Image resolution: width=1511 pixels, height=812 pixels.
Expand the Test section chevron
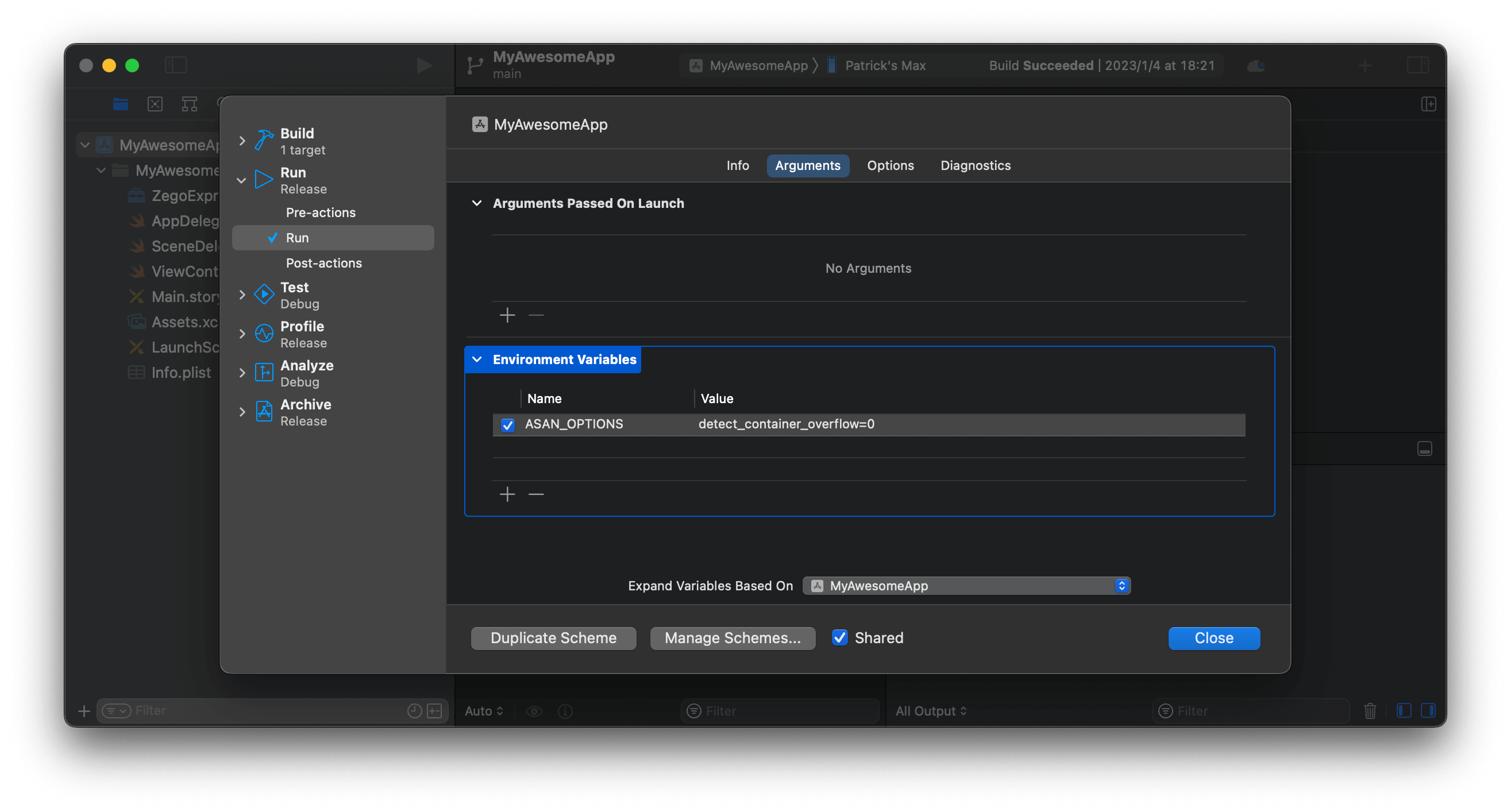(242, 295)
